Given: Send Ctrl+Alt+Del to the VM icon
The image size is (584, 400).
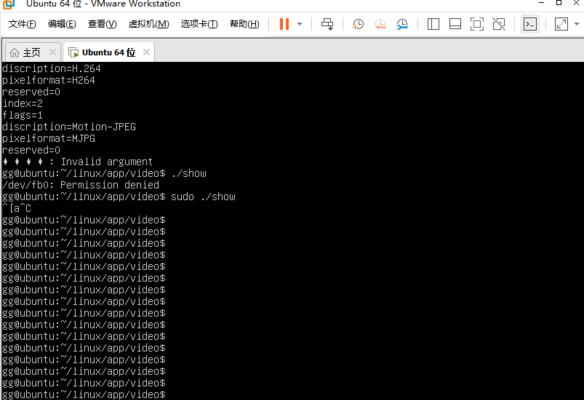Looking at the screenshot, I should 327,24.
